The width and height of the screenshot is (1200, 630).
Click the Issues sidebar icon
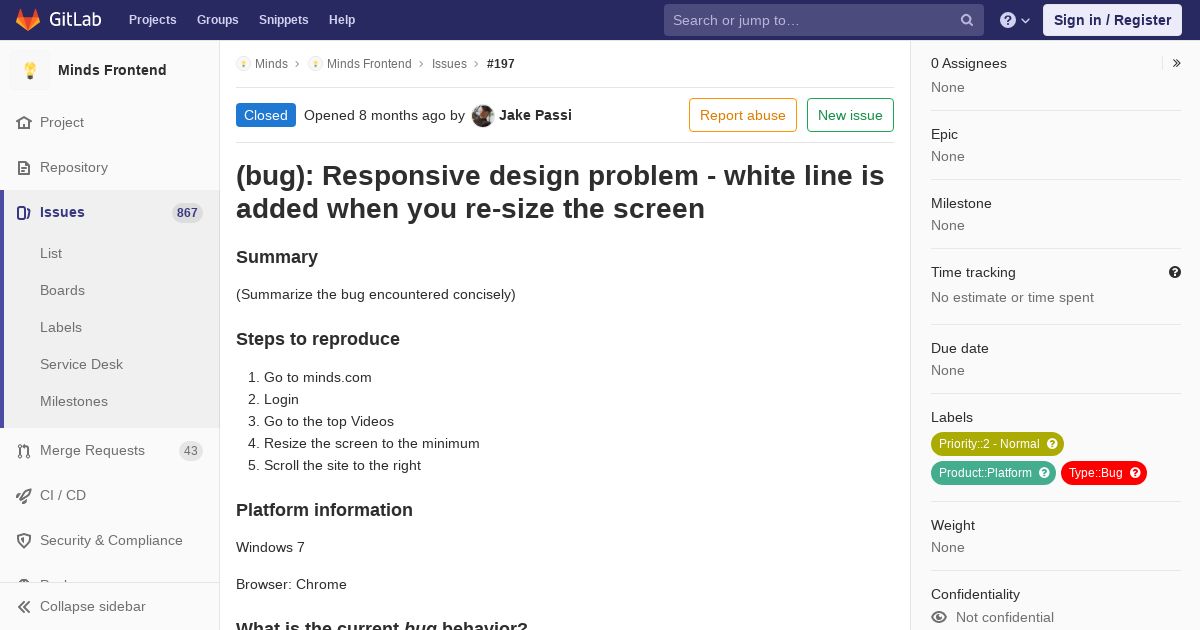coord(24,213)
